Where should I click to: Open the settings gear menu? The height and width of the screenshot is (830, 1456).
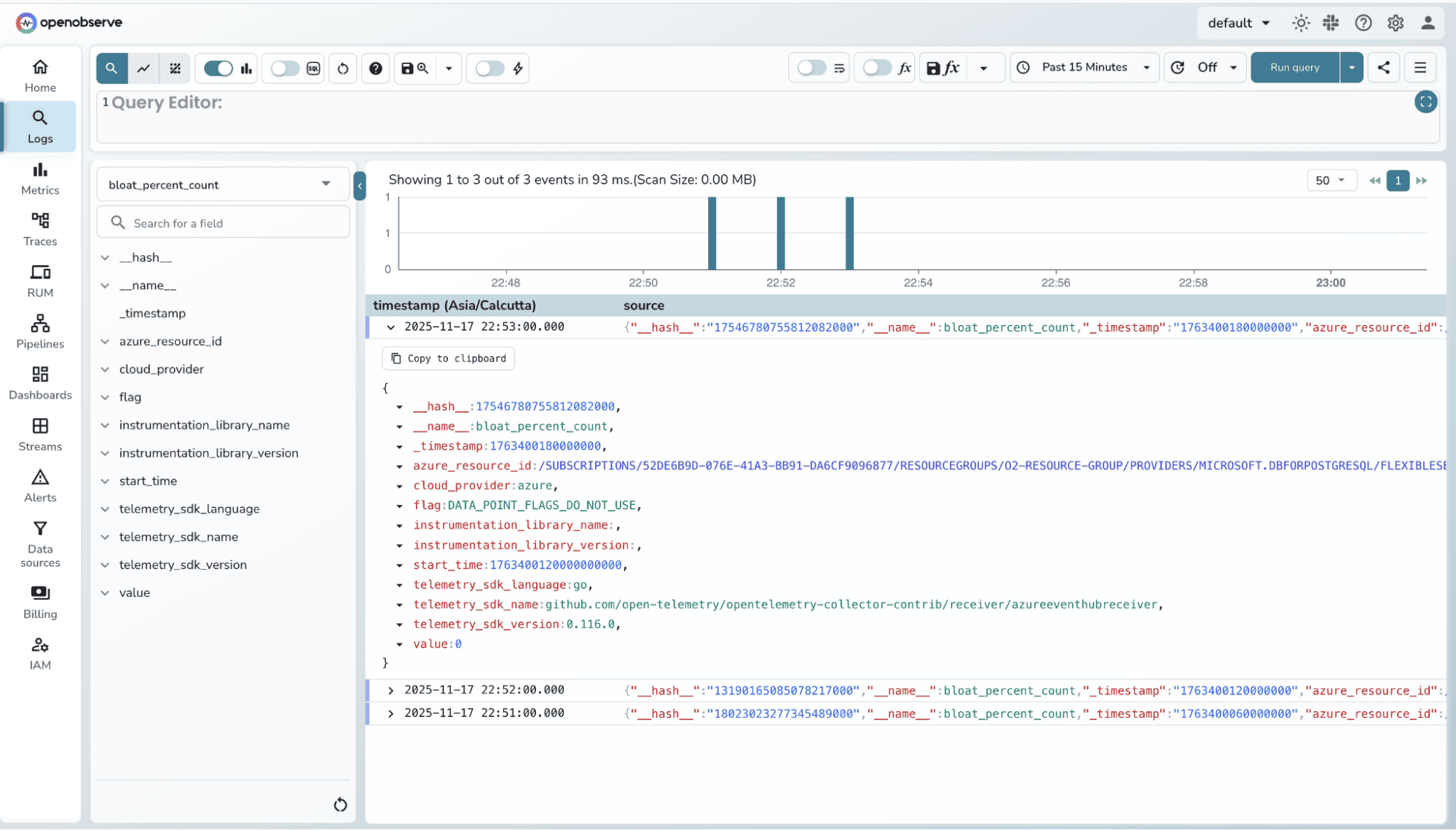coord(1395,23)
